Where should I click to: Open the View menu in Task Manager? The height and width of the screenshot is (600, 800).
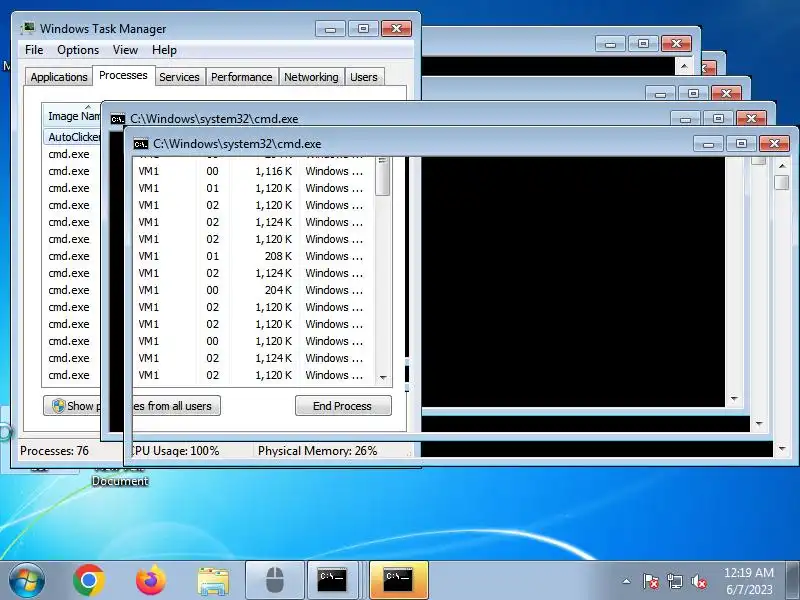tap(126, 50)
